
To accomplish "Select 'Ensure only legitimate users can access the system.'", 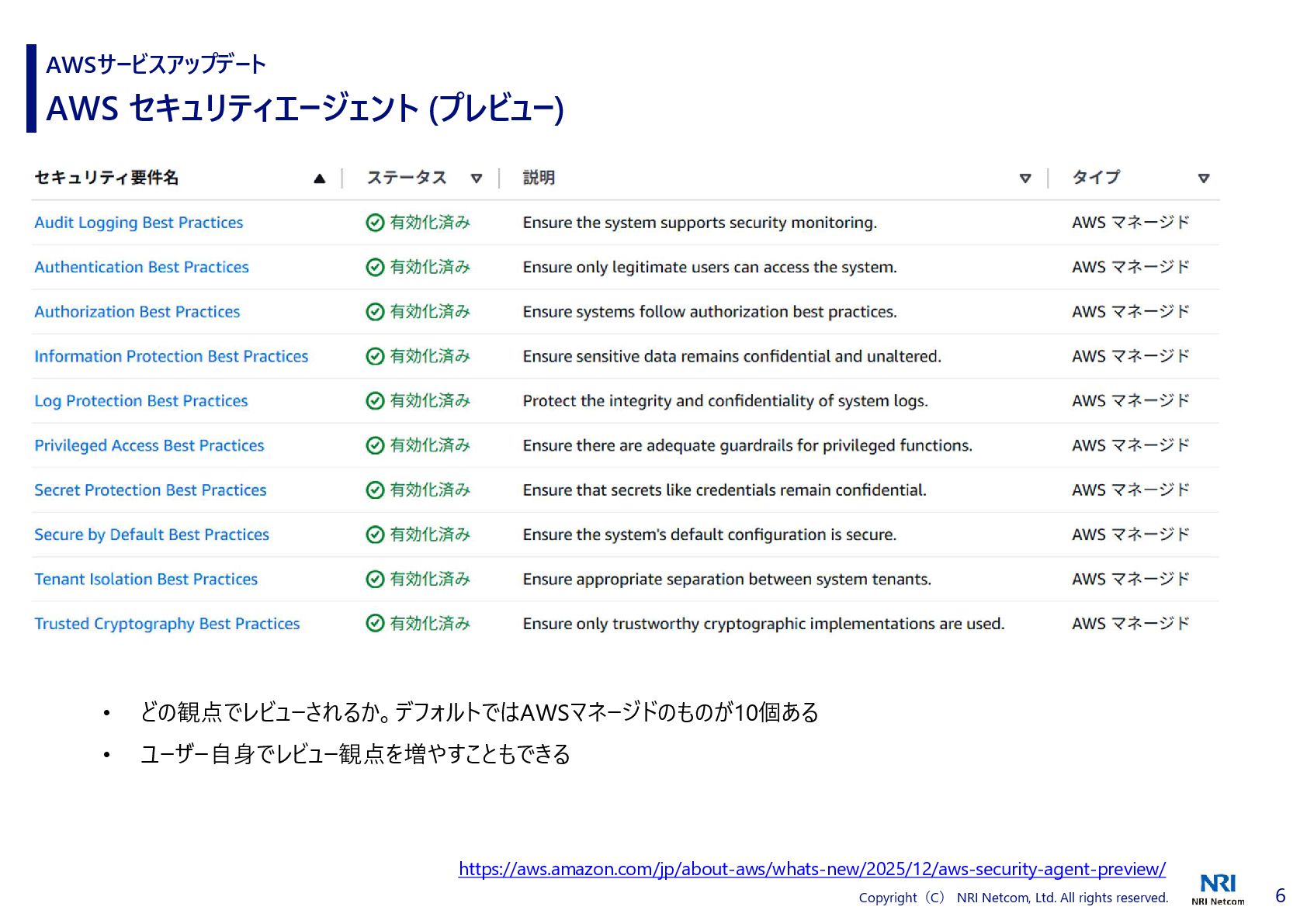I will click(710, 267).
